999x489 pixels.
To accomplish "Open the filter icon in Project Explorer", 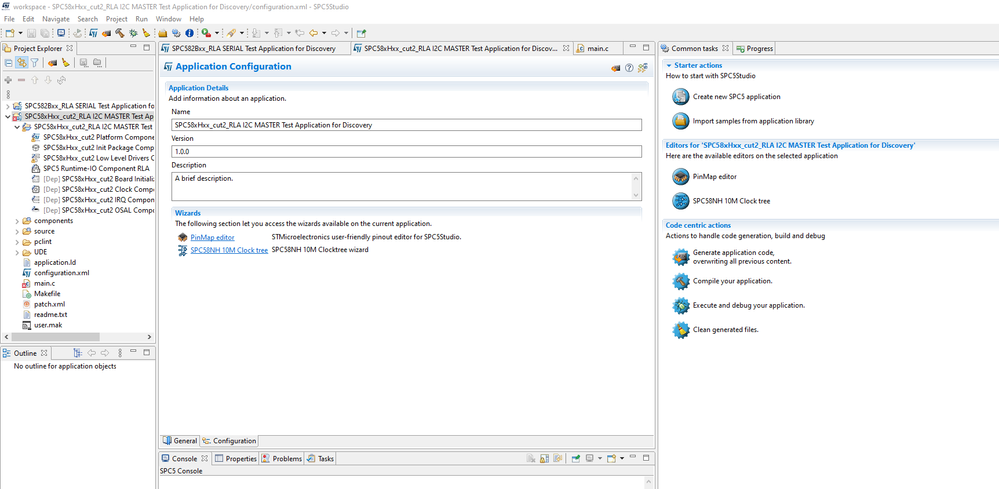I will pos(34,62).
